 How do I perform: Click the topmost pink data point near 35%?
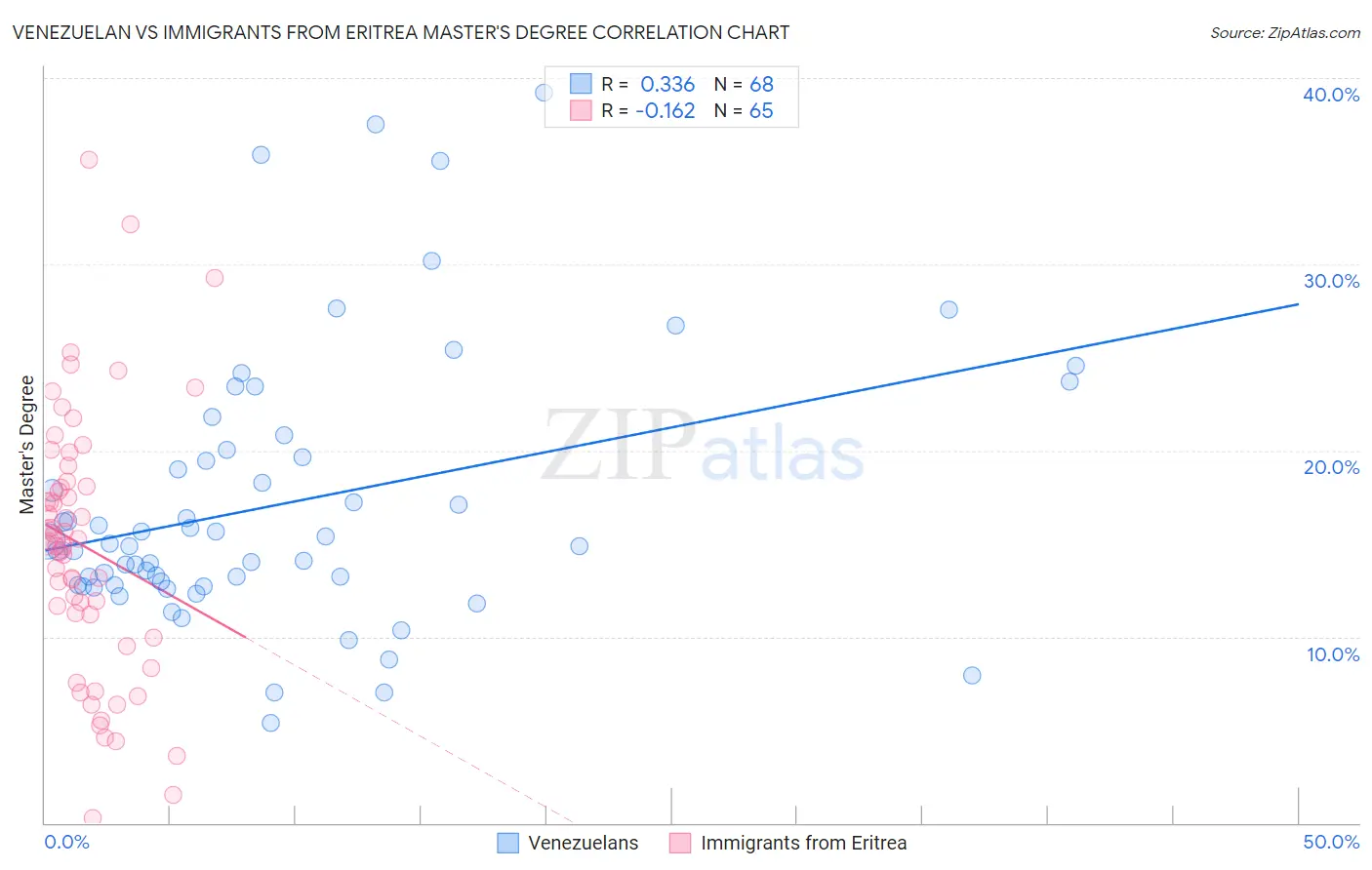(89, 160)
